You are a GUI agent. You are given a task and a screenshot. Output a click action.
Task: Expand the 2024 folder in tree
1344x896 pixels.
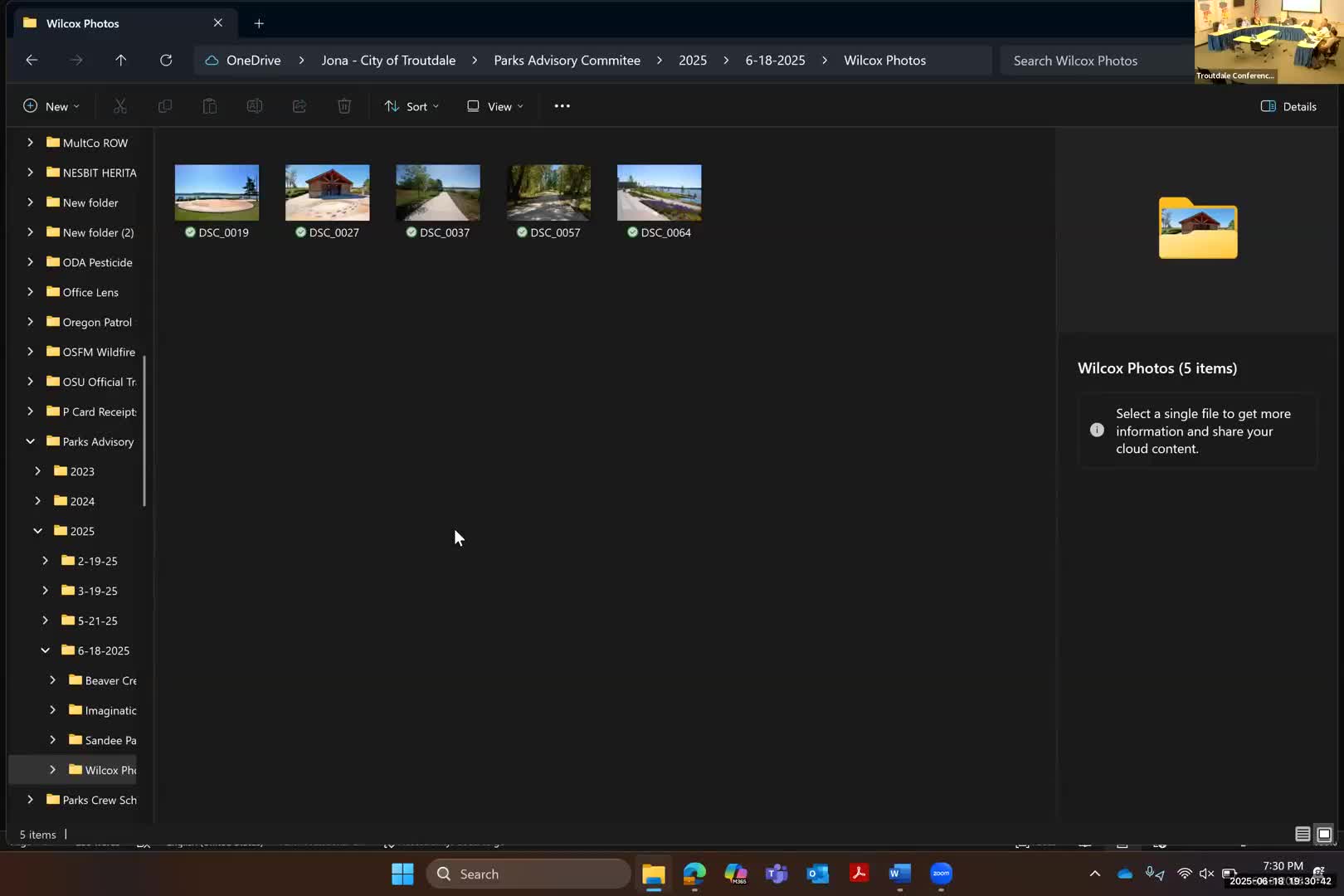pyautogui.click(x=38, y=501)
